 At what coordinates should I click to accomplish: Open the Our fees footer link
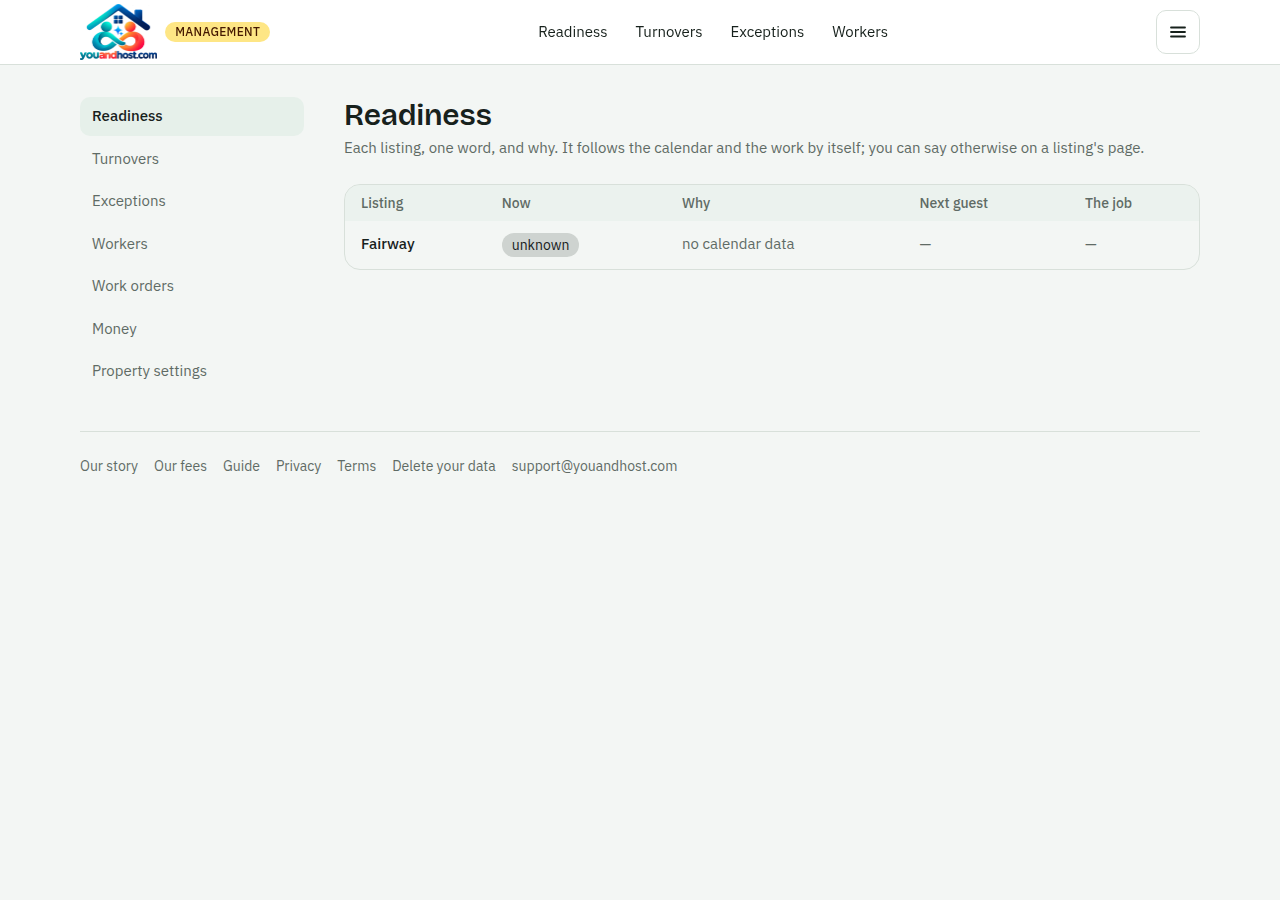tap(180, 466)
